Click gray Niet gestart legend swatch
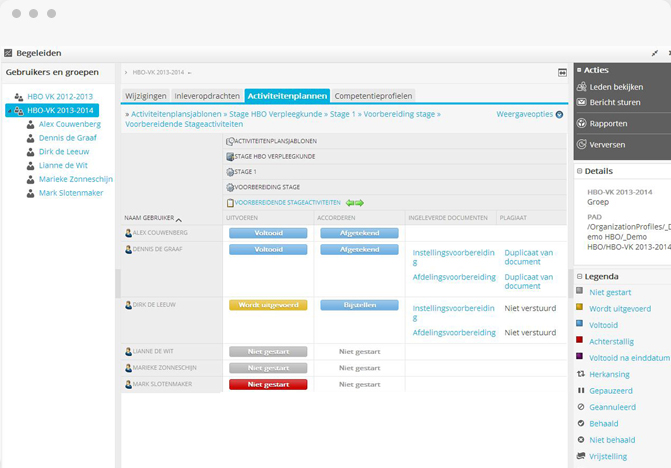The image size is (671, 468). [x=579, y=291]
